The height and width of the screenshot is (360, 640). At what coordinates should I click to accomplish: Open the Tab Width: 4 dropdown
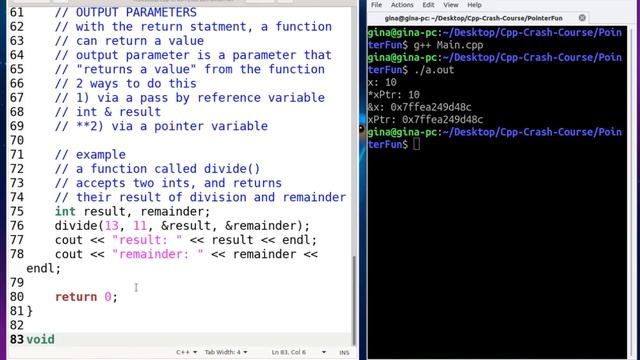226,352
